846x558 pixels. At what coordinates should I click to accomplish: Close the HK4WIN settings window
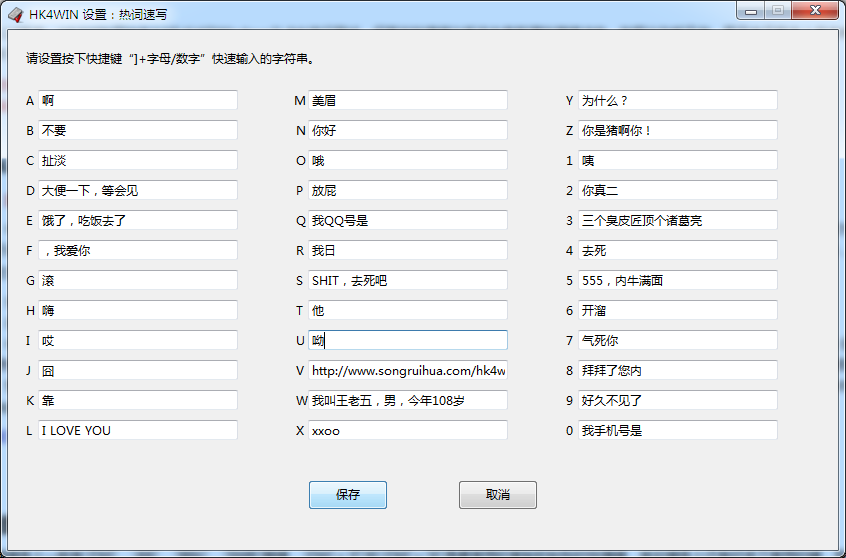click(x=815, y=11)
